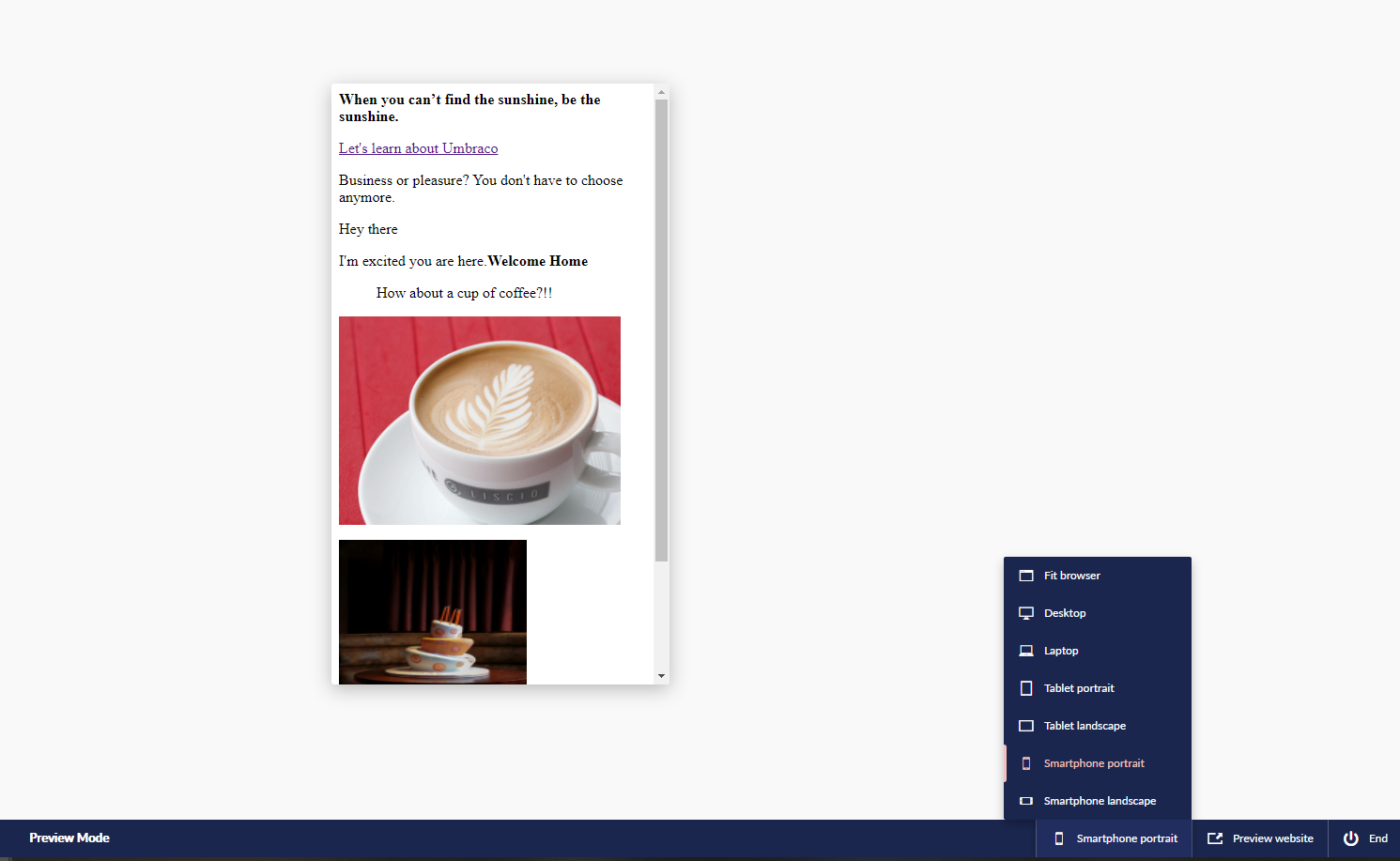Click the highlighted Smartphone portrait icon
Screen dimensions: 1400x861
tap(1025, 762)
